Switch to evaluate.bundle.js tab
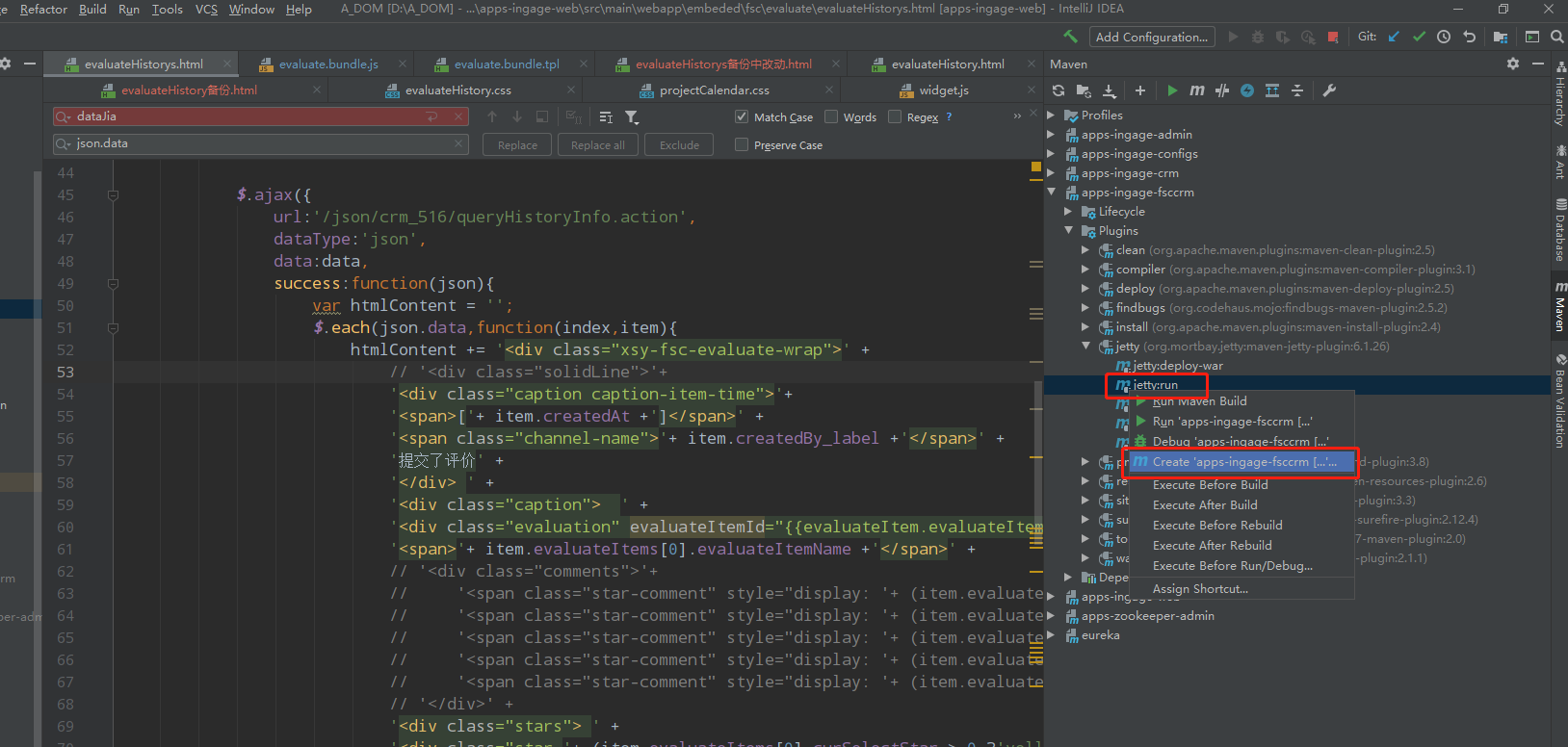1568x747 pixels. pyautogui.click(x=328, y=64)
